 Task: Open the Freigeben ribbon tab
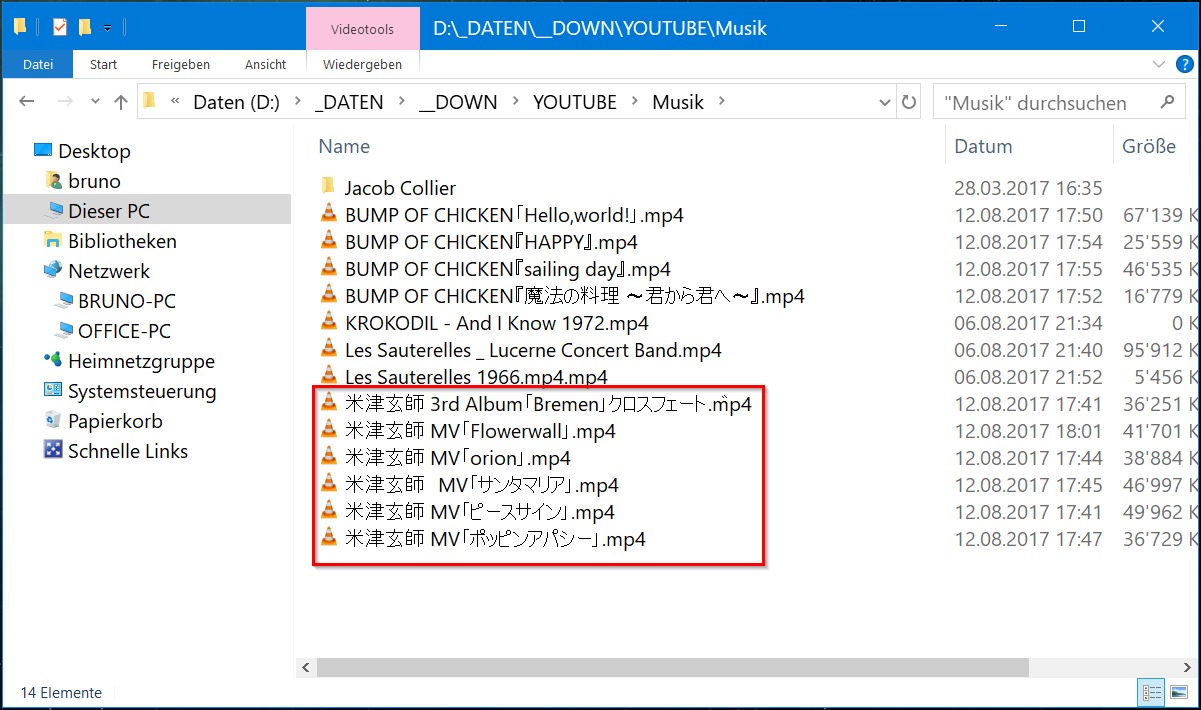point(180,64)
